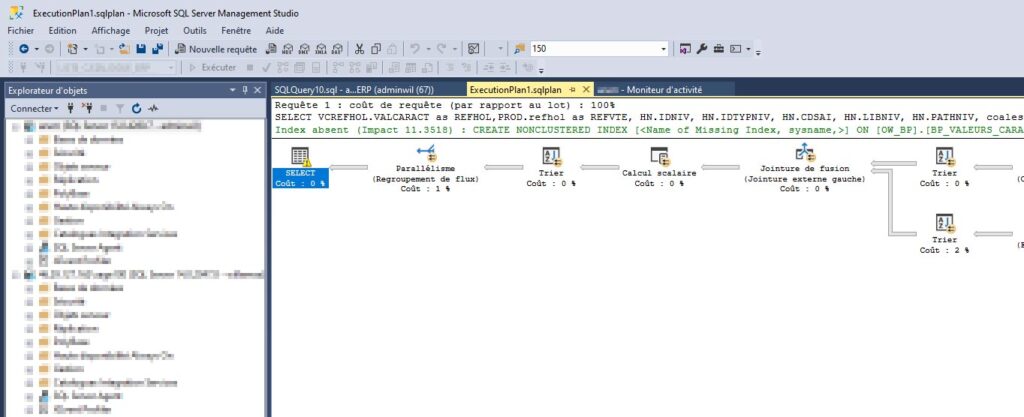
Task: Select the Jointure de fusion operator
Action: tap(804, 168)
